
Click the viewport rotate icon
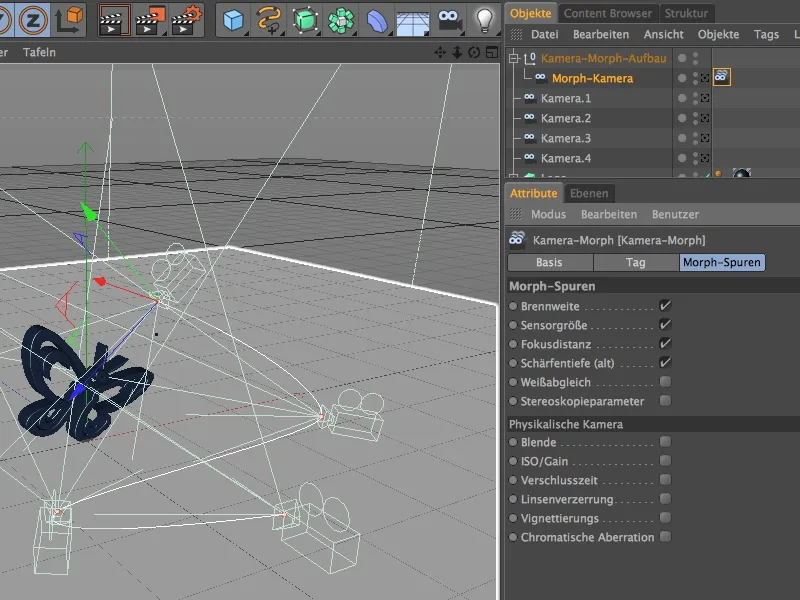(474, 52)
